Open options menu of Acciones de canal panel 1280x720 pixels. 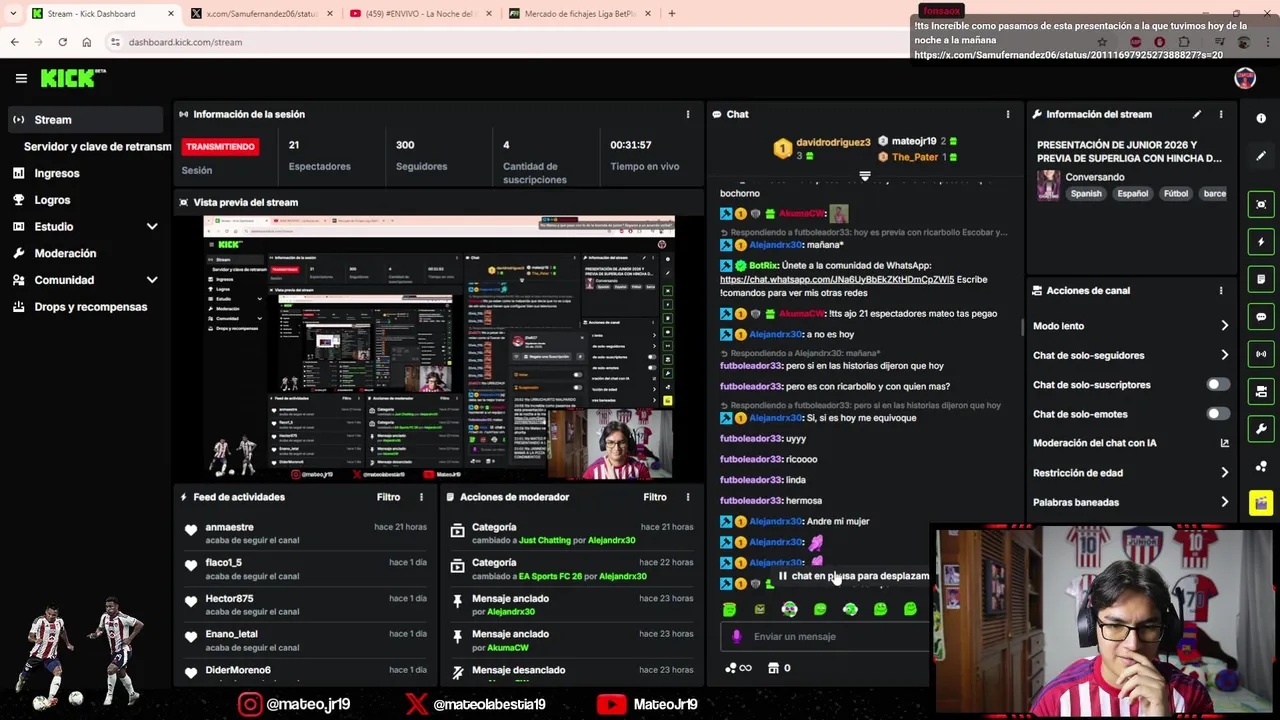(x=1221, y=290)
